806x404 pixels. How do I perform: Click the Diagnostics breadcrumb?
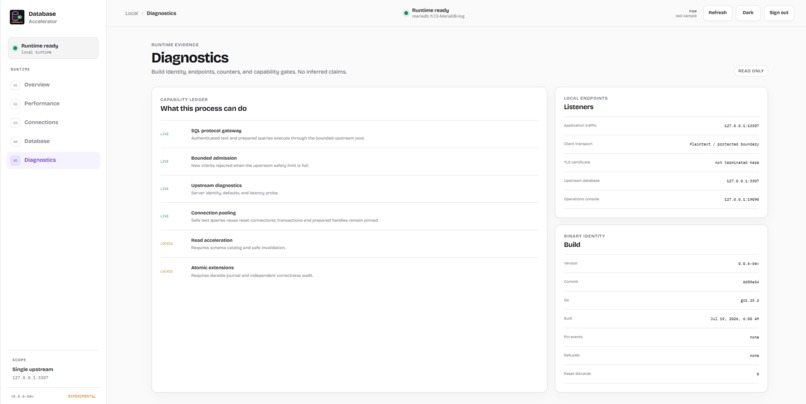(x=161, y=13)
